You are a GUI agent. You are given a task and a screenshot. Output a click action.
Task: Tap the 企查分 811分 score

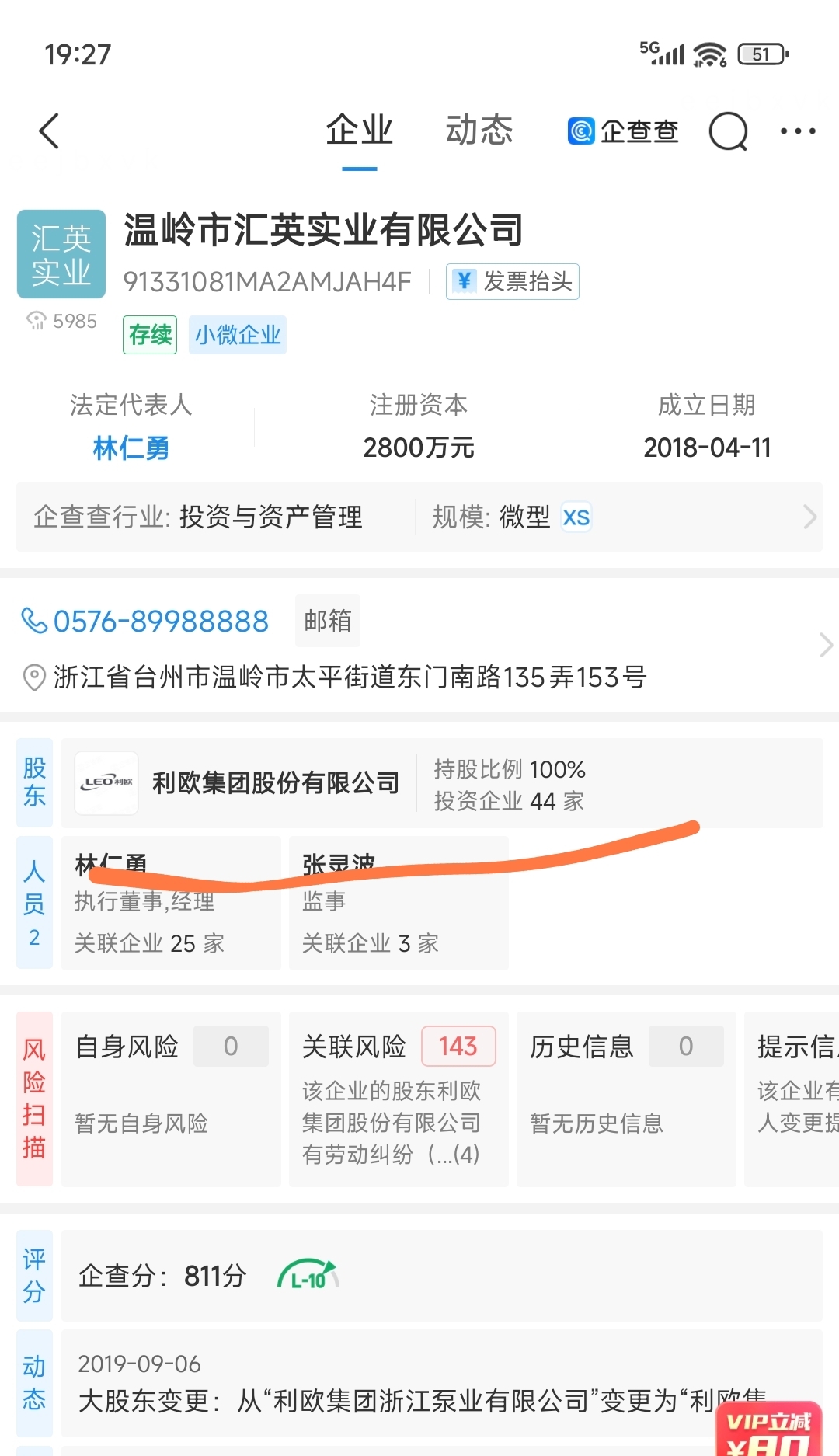click(x=162, y=1276)
